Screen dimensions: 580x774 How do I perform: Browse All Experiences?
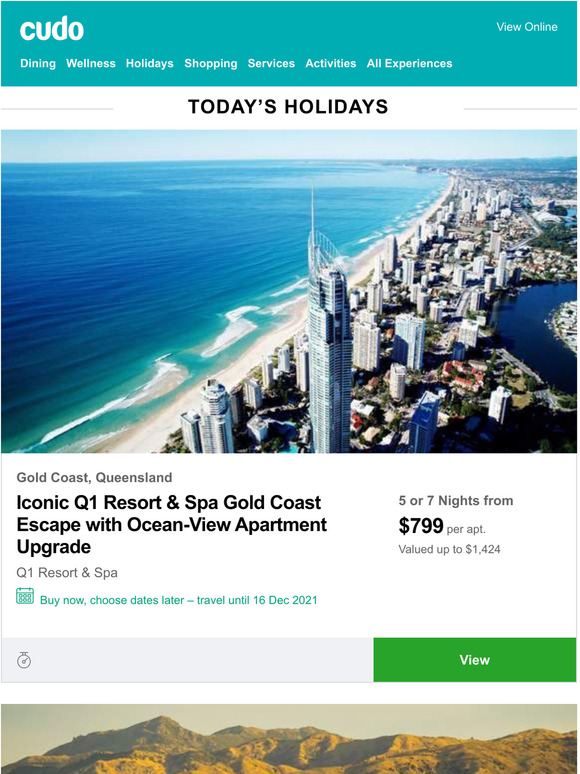(409, 63)
